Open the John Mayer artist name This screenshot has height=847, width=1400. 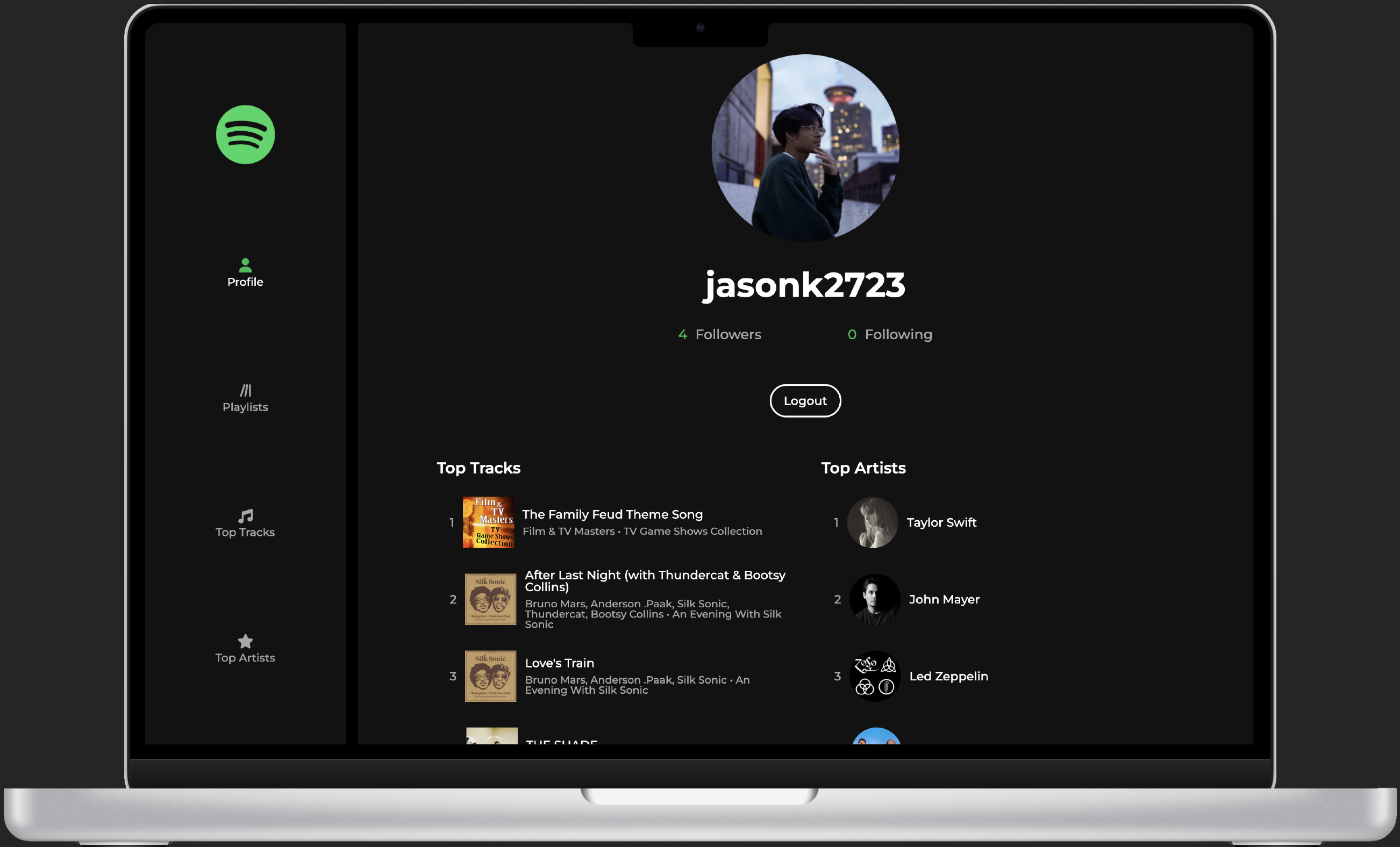pyautogui.click(x=944, y=599)
